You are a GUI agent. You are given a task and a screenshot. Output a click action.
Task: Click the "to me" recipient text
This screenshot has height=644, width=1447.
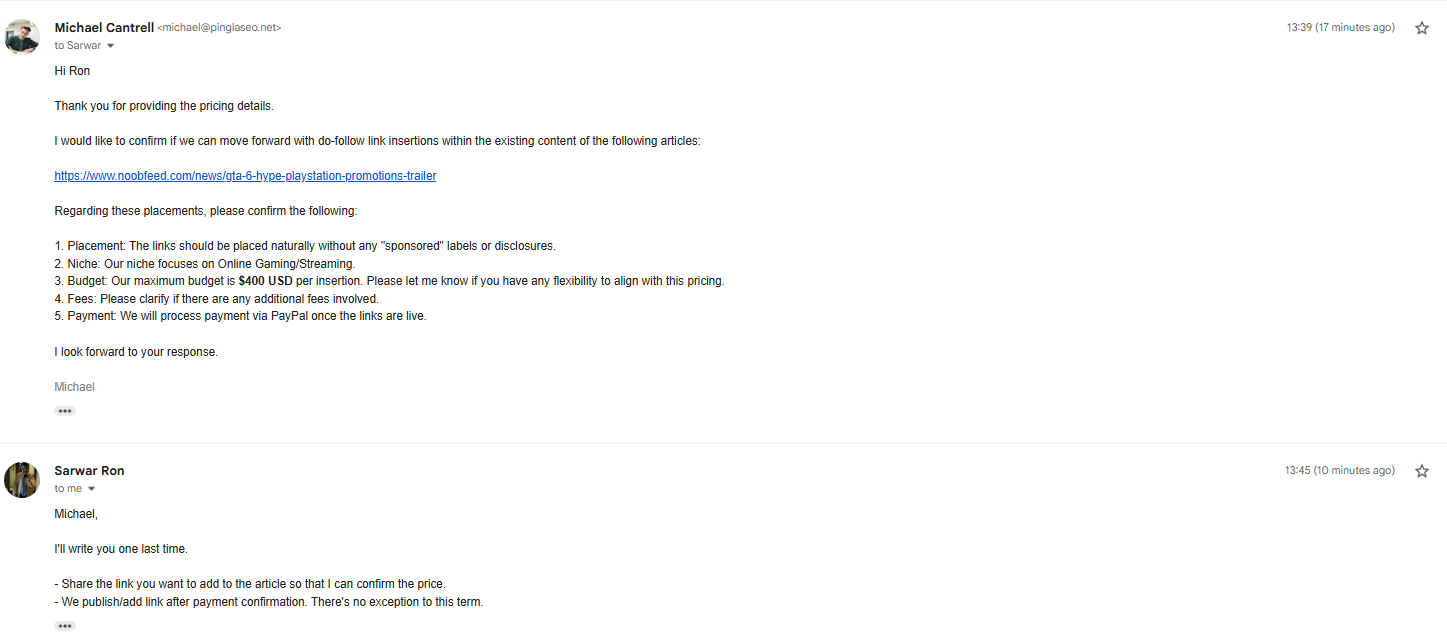(x=68, y=489)
